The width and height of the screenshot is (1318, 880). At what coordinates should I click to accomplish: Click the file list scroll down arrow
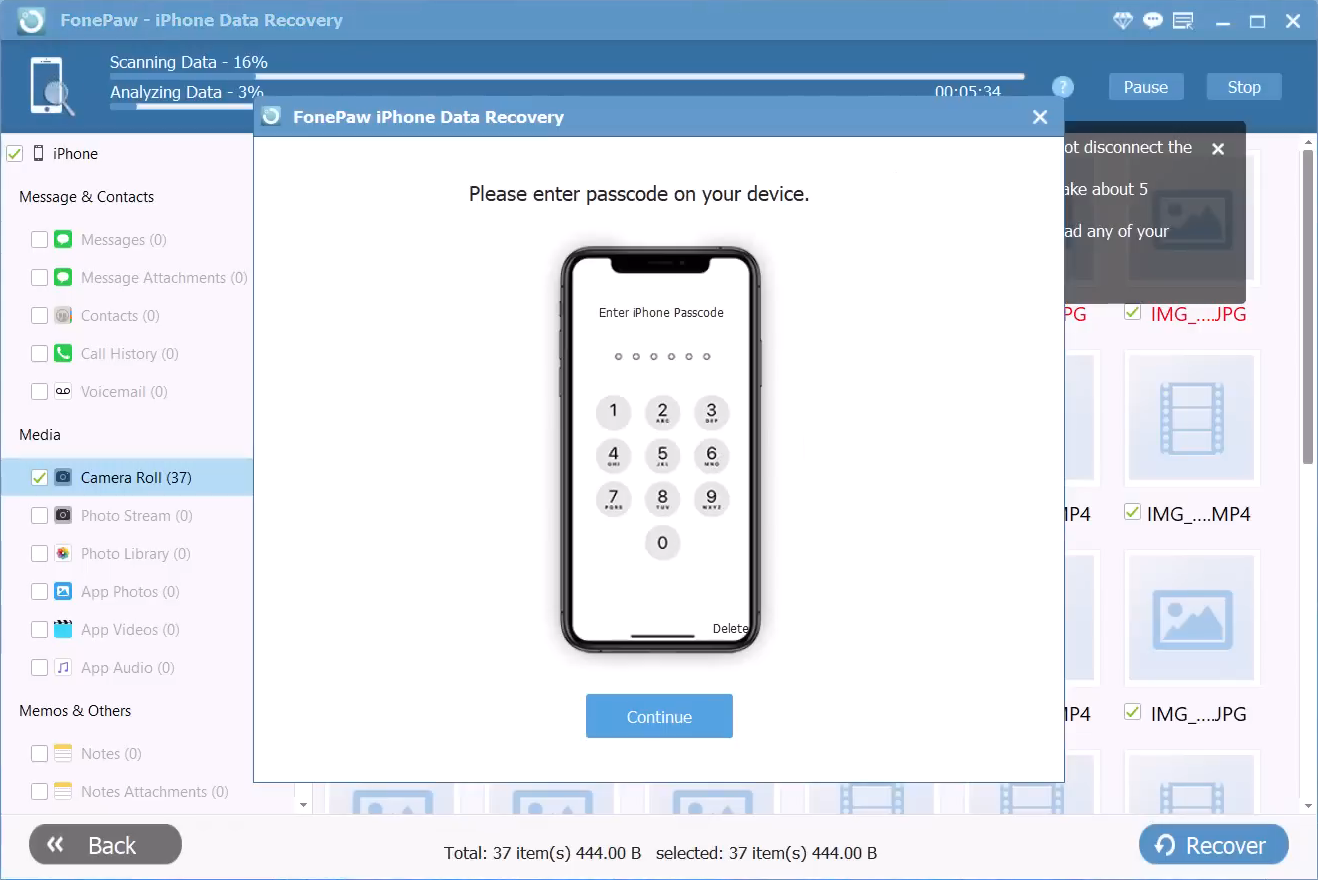coord(1308,805)
